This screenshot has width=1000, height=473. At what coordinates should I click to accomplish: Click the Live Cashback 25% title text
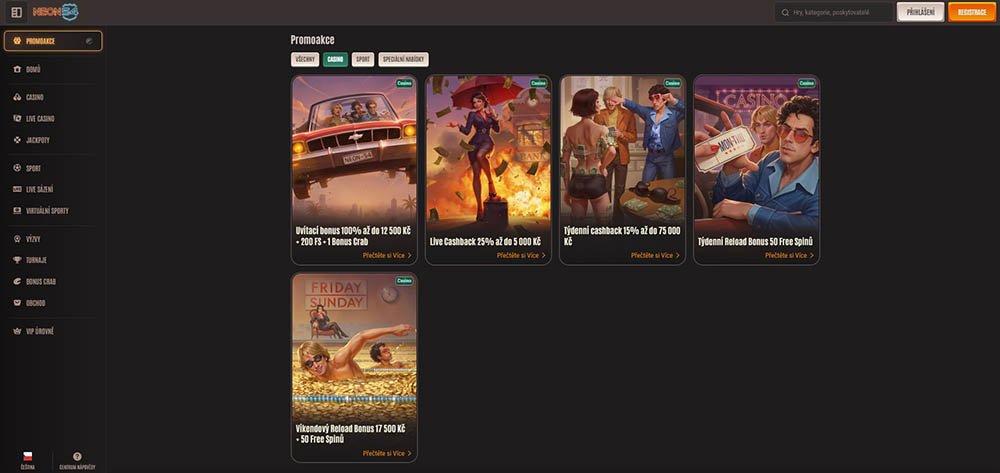point(485,242)
